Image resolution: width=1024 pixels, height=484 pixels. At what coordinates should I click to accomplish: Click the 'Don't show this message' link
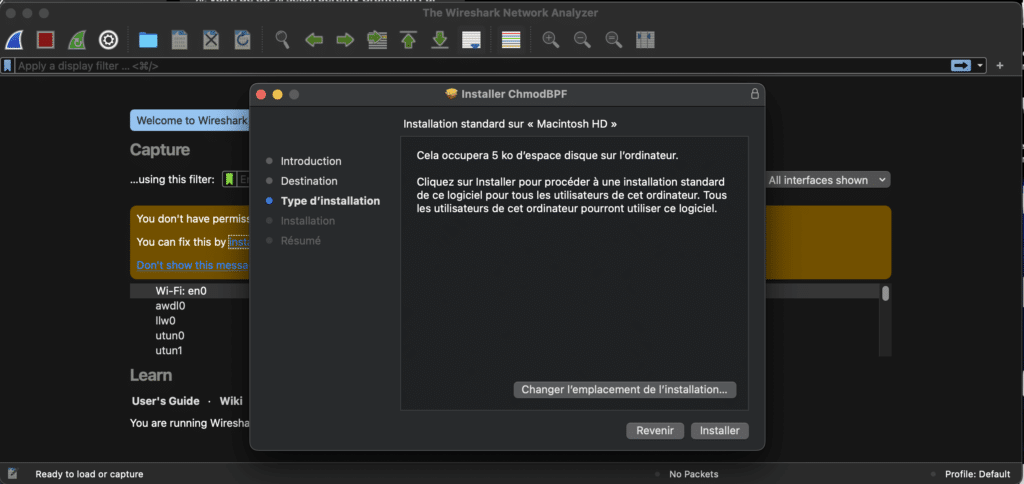(193, 265)
